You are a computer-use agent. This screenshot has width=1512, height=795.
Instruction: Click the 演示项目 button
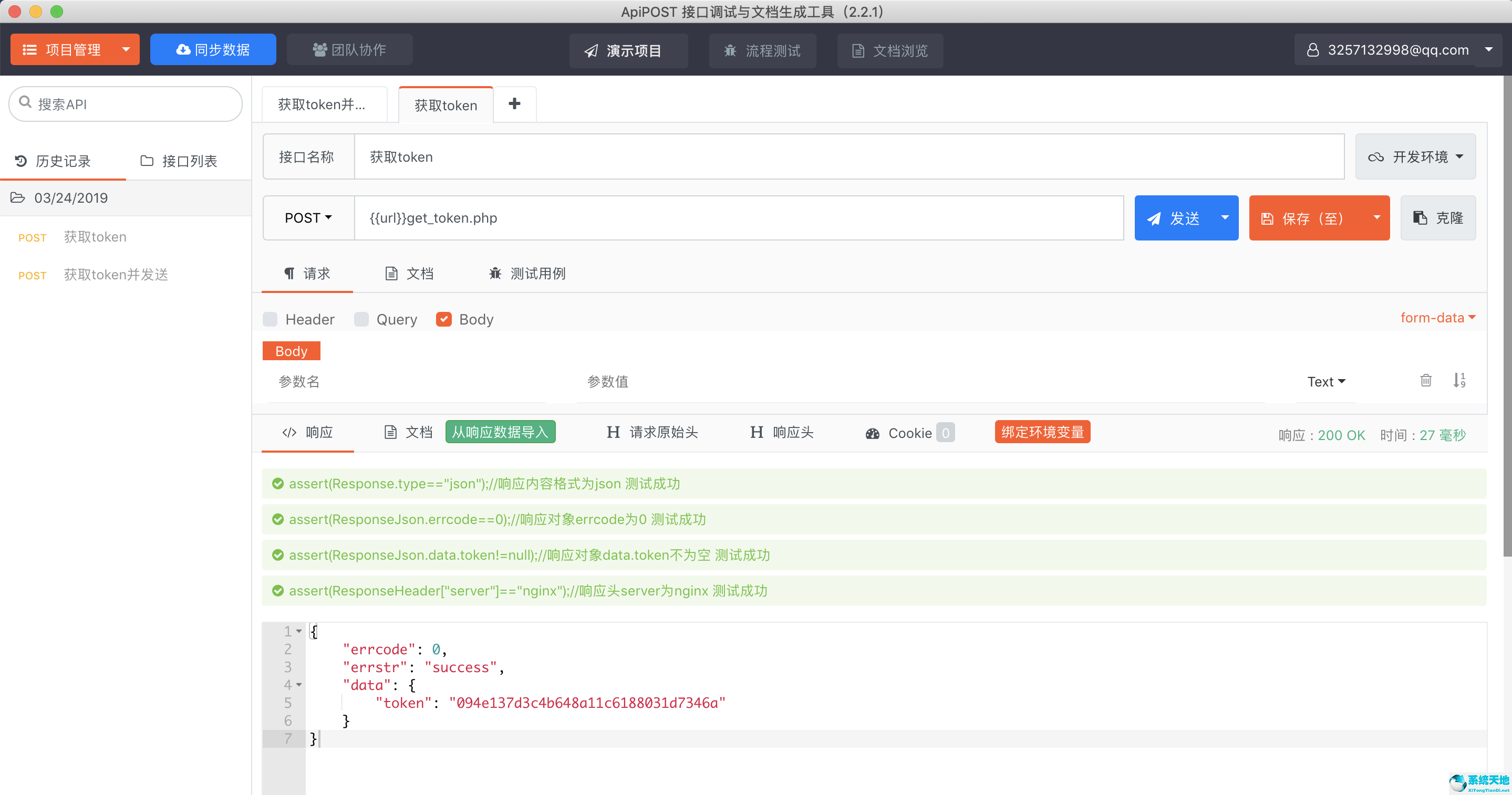pos(629,50)
